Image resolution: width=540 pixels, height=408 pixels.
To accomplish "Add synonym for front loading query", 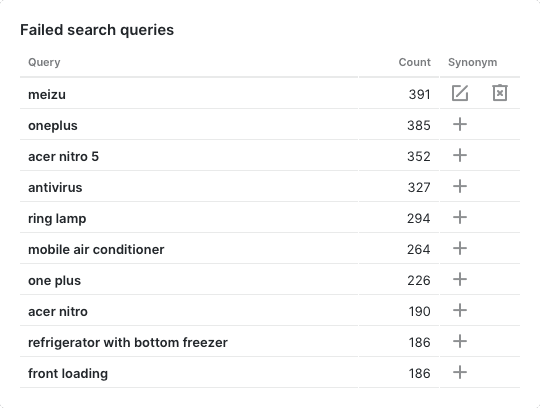I will click(460, 372).
